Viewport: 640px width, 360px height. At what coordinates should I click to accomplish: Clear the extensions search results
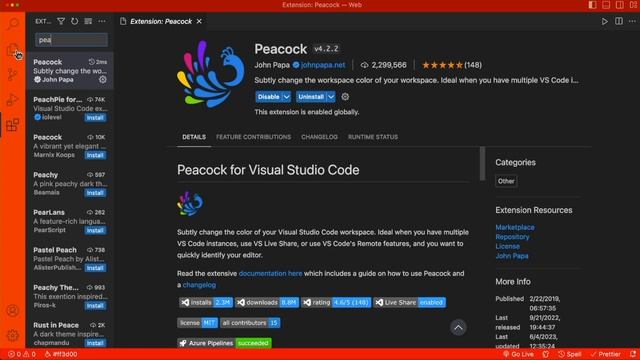point(88,21)
